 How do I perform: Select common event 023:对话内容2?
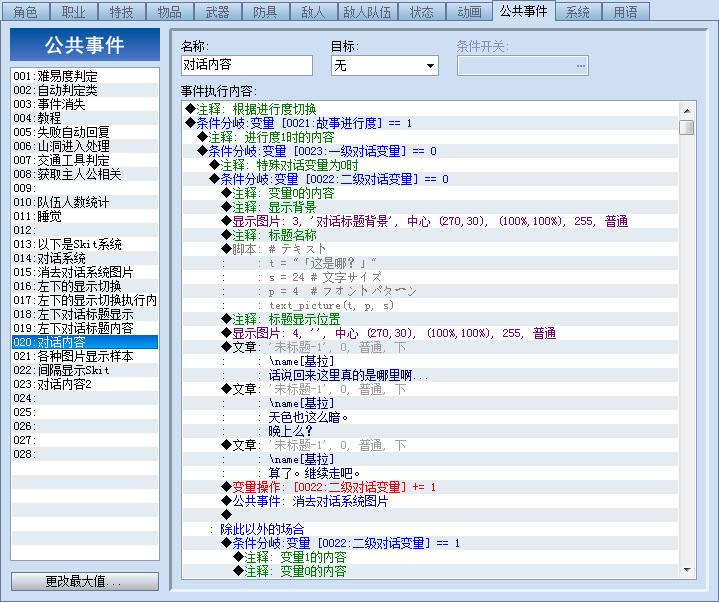click(85, 384)
